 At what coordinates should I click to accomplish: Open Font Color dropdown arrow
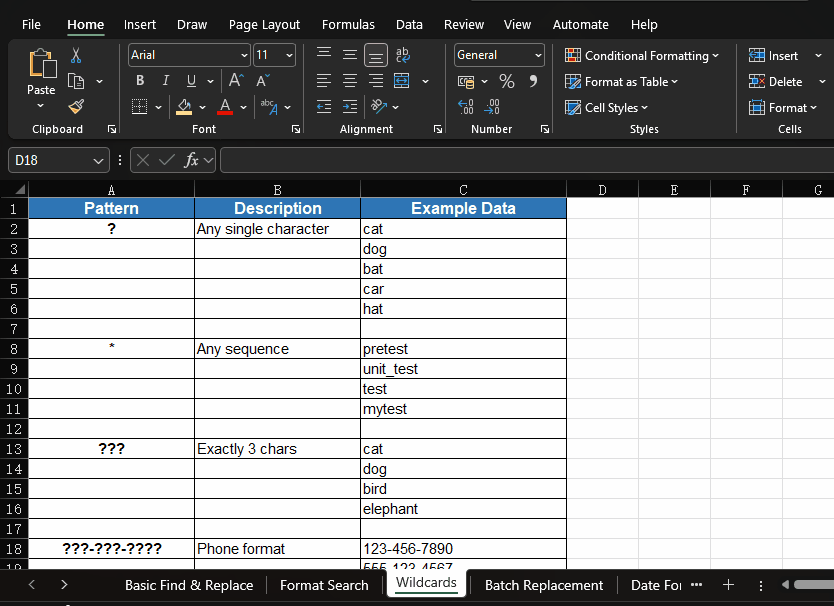[x=244, y=107]
